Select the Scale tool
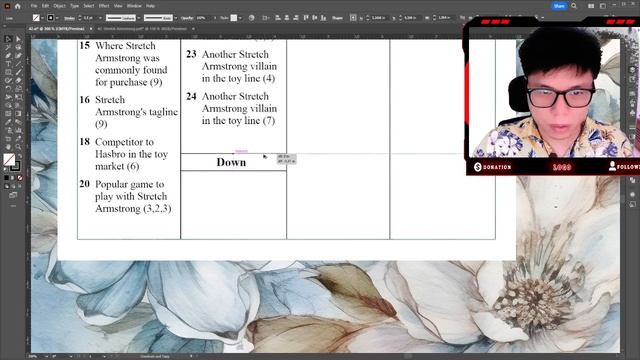Screen dimensions: 640x360 tap(18, 88)
